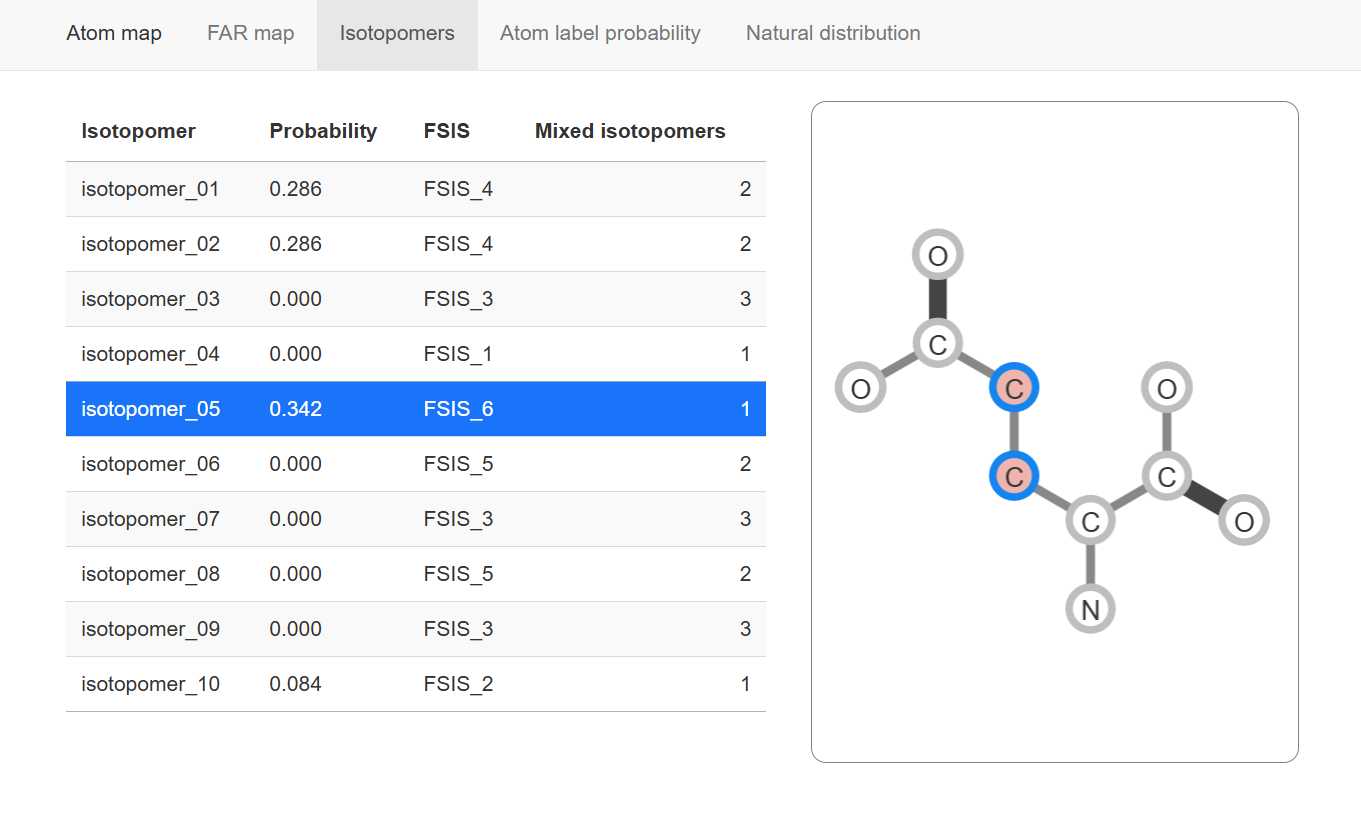Click the rightmost O atom node
The image size is (1361, 814).
(1243, 521)
